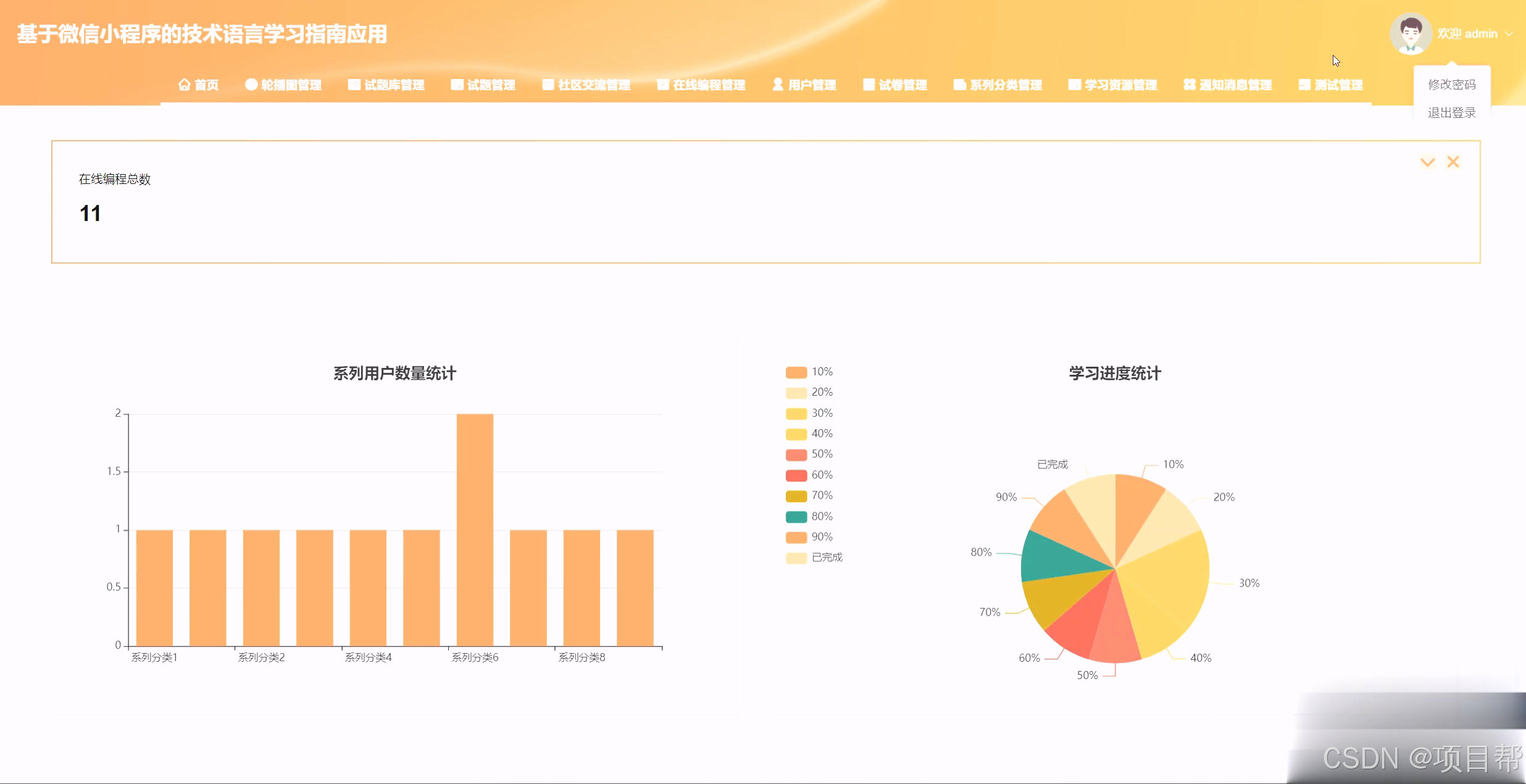This screenshot has height=784, width=1526.
Task: Click the 在线编程管理 menu icon
Action: (663, 85)
